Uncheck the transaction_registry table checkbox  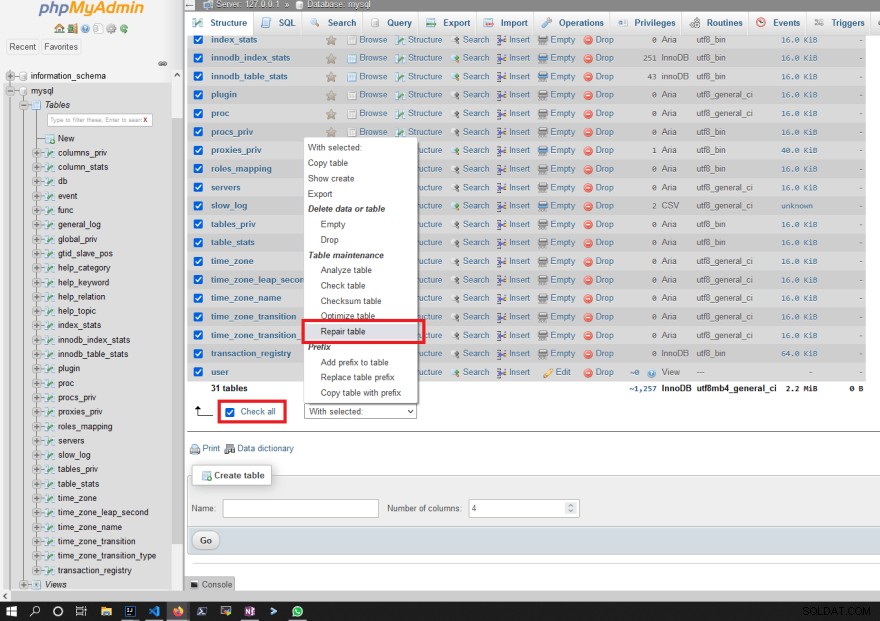click(x=198, y=353)
